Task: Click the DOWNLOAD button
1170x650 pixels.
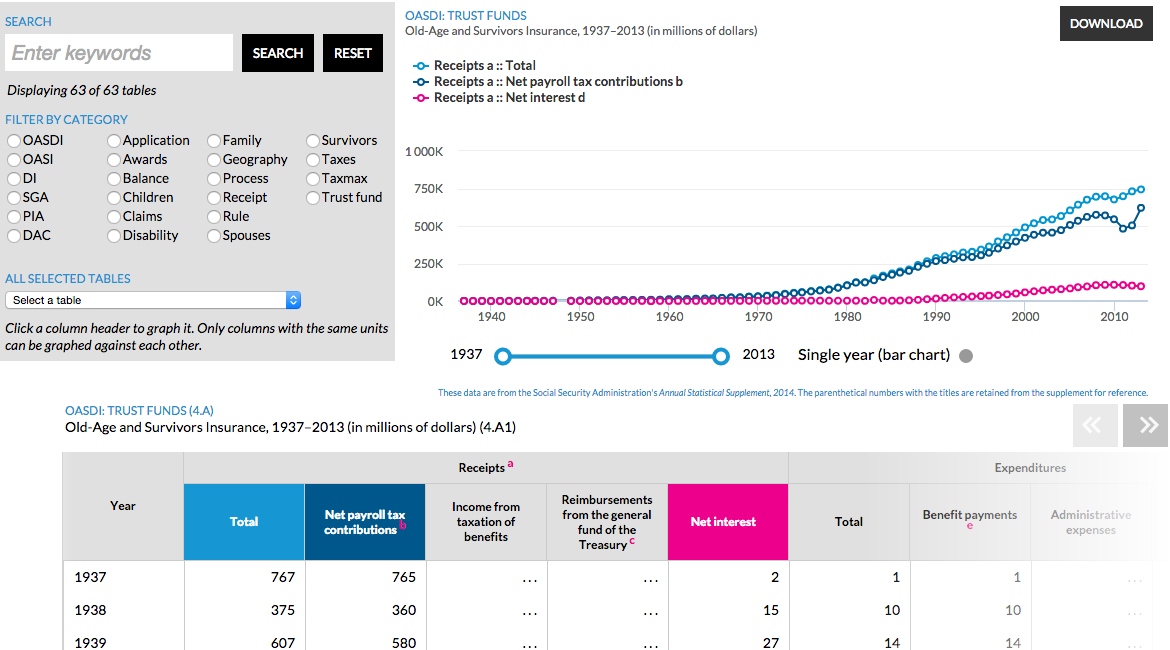Action: pyautogui.click(x=1105, y=23)
